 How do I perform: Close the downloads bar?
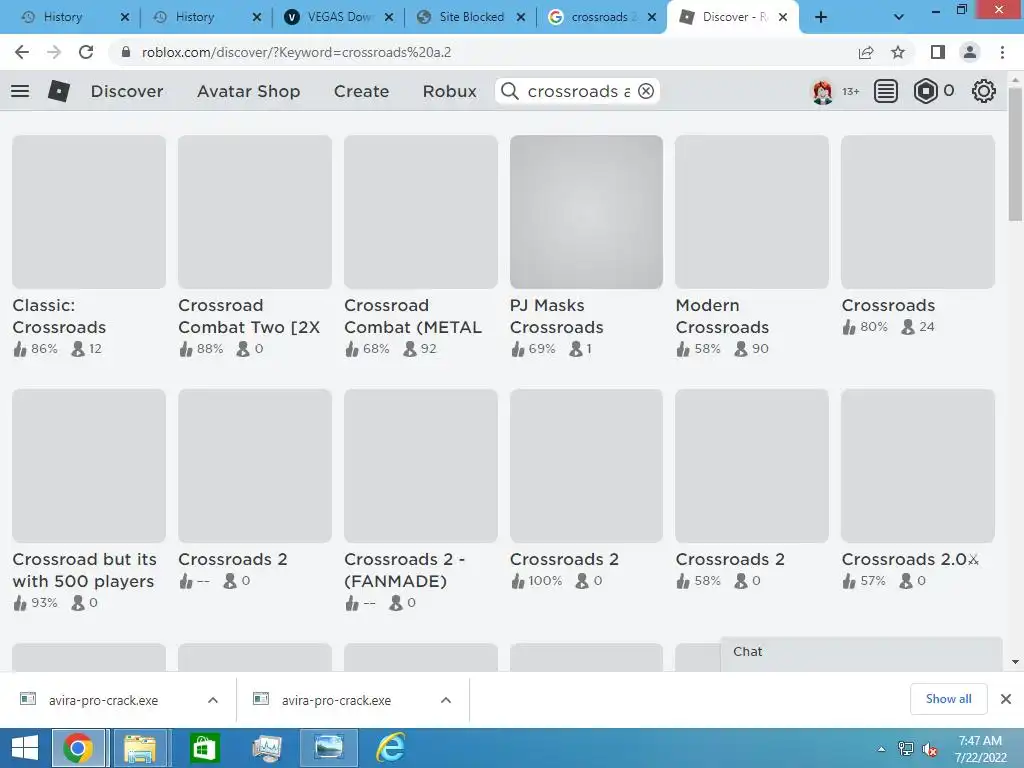click(x=1006, y=699)
